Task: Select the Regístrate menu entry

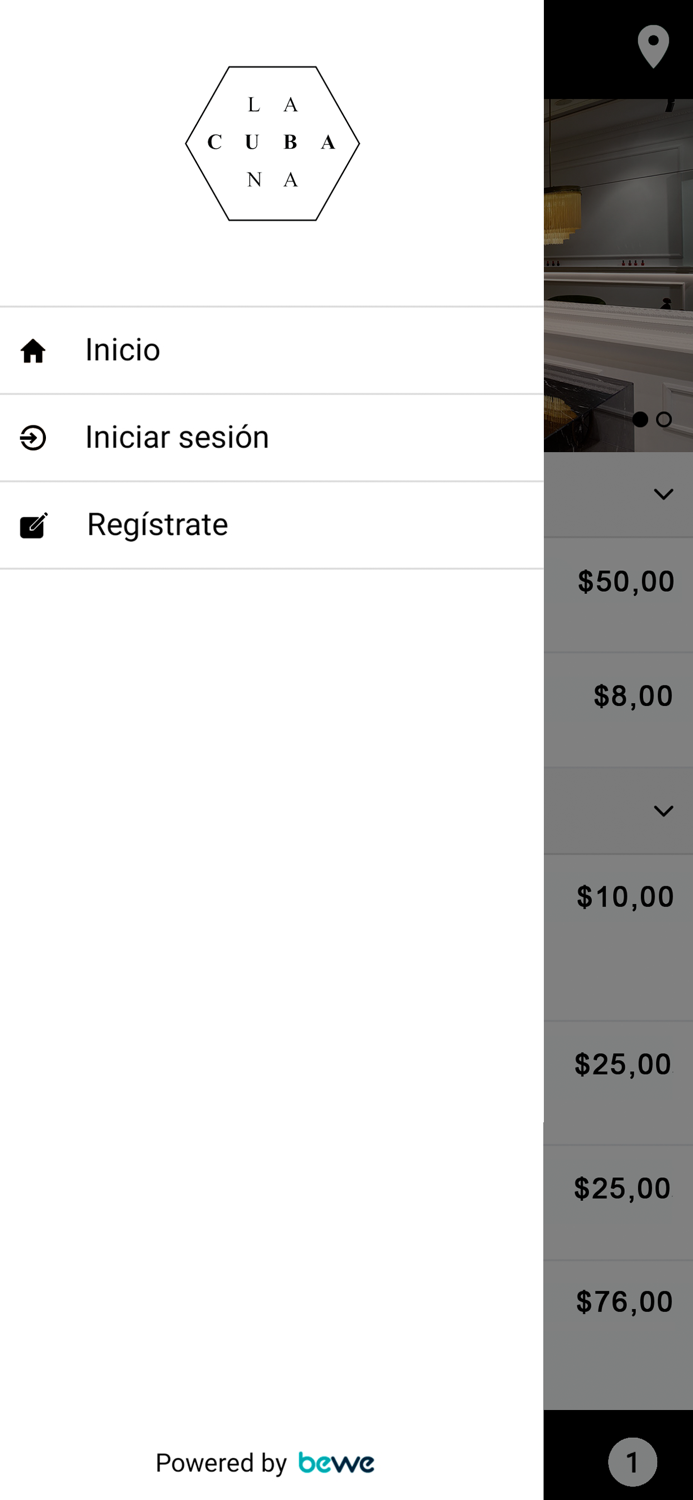Action: point(158,525)
